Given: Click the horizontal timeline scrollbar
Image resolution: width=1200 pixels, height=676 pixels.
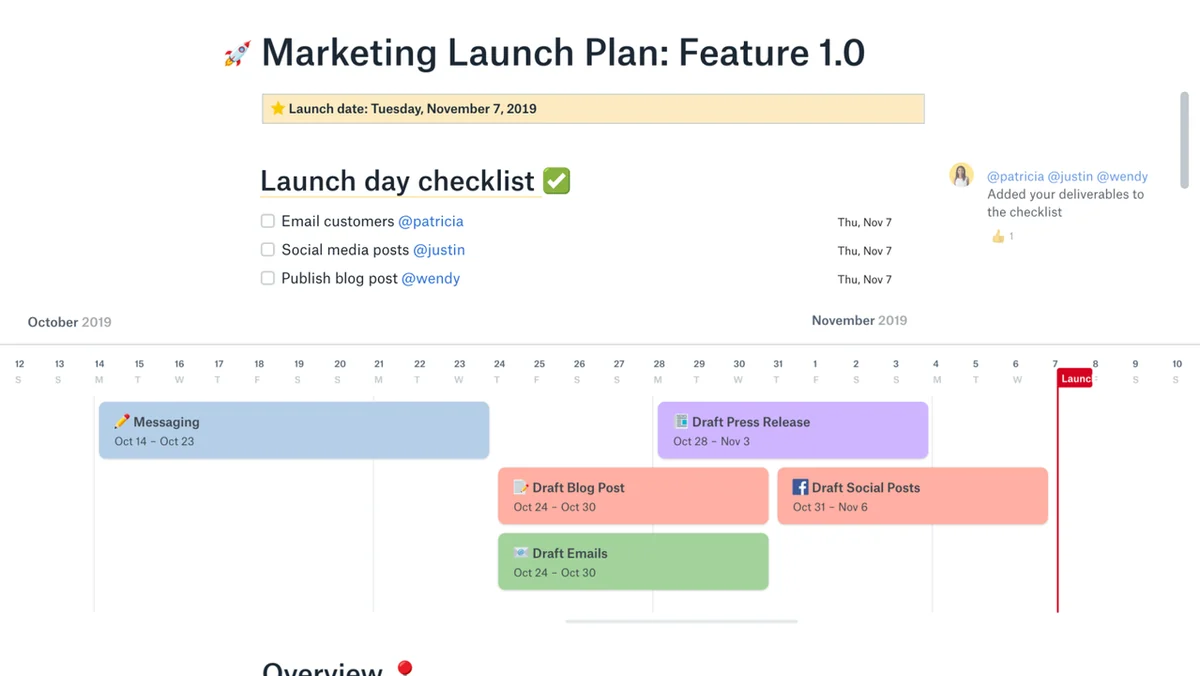Looking at the screenshot, I should (x=681, y=621).
